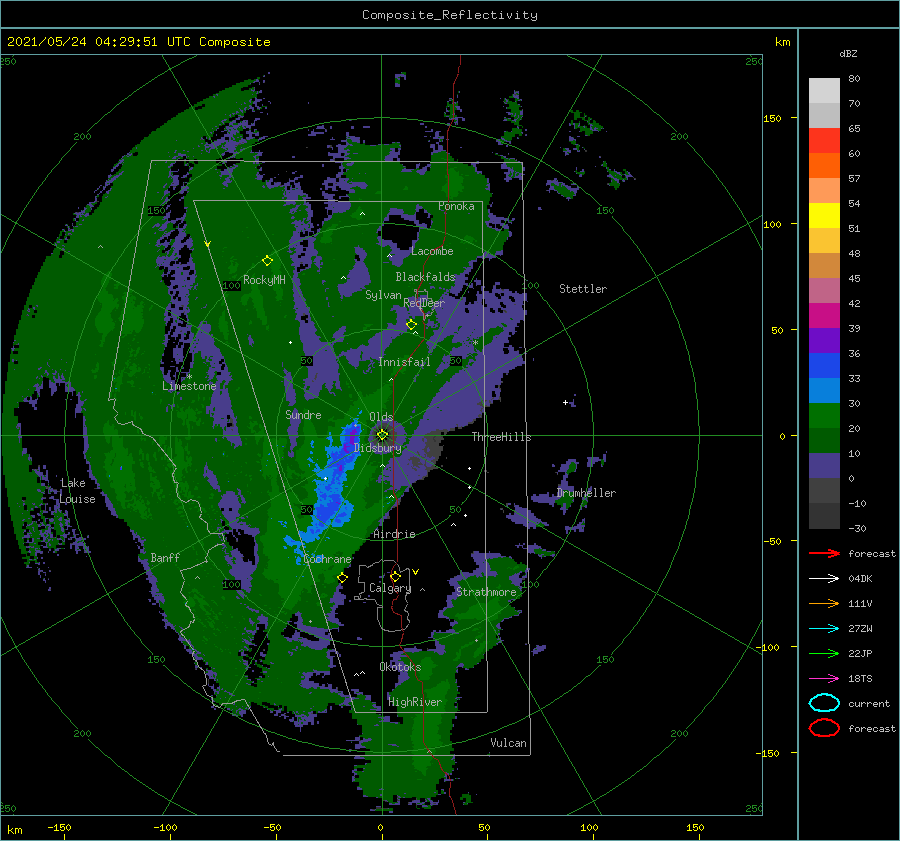
Task: Click the white cross marker east of ThreeHills
Action: (x=565, y=402)
